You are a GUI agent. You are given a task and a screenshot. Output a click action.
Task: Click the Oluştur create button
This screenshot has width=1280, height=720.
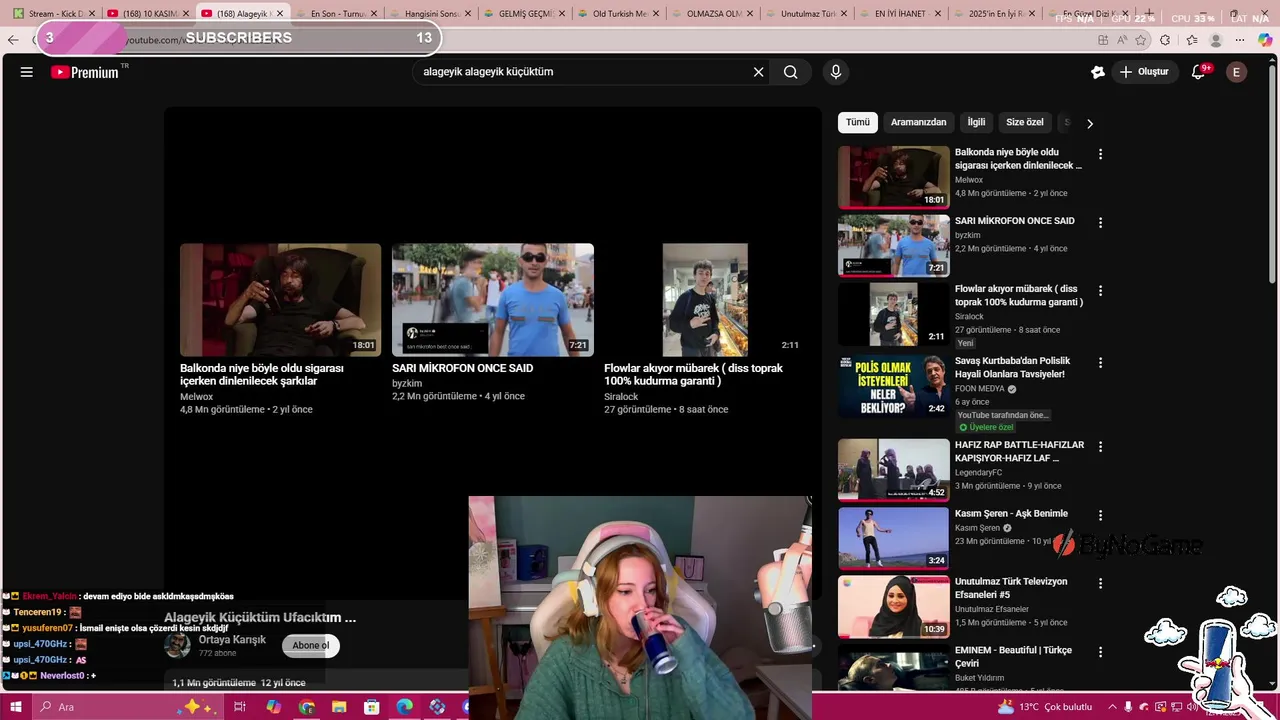(x=1145, y=72)
